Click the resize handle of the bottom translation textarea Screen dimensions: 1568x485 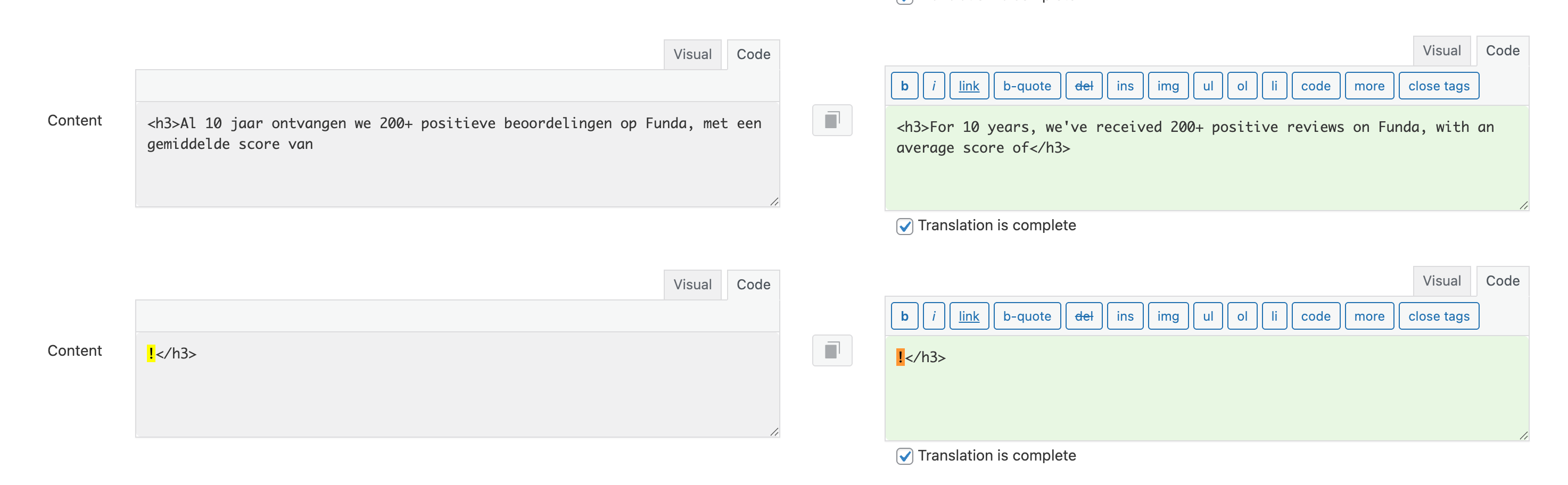pyautogui.click(x=1524, y=435)
